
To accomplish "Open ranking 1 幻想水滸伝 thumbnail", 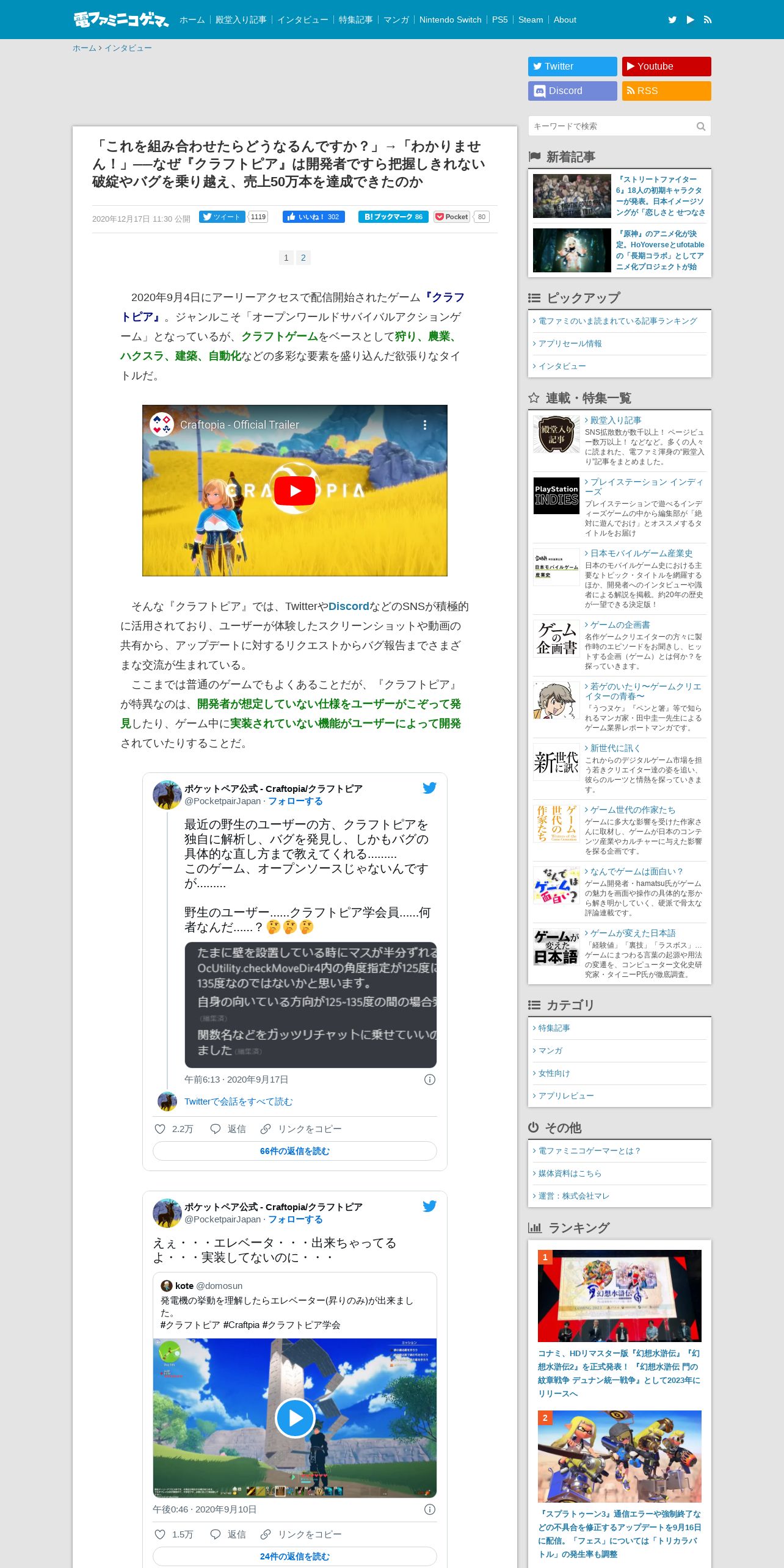I will click(x=620, y=1296).
